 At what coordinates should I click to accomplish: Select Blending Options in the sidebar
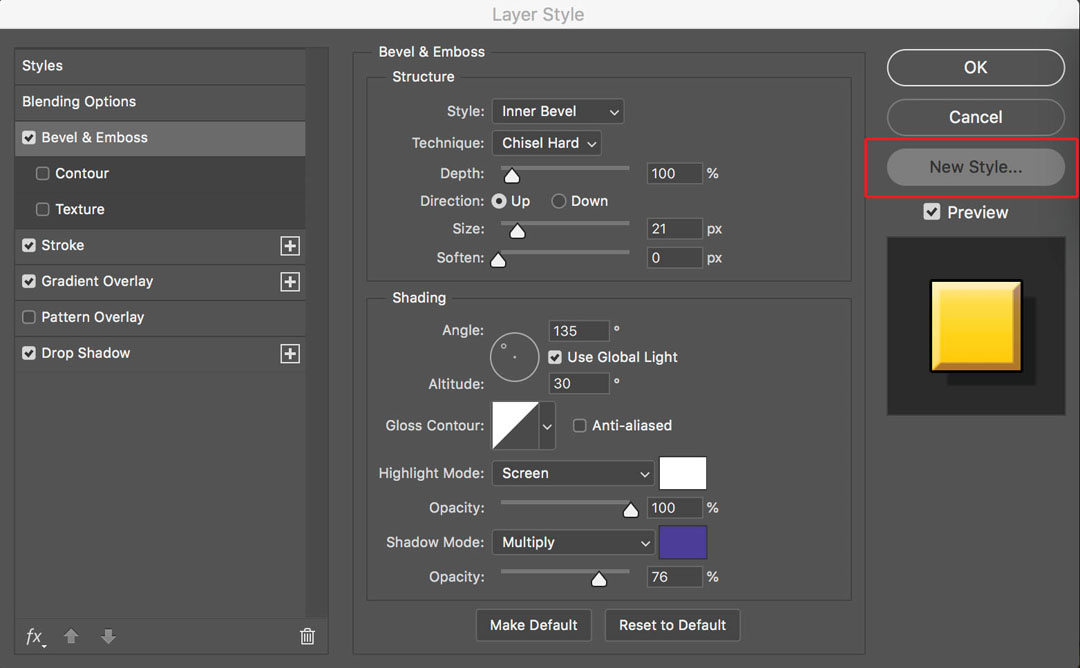(79, 102)
